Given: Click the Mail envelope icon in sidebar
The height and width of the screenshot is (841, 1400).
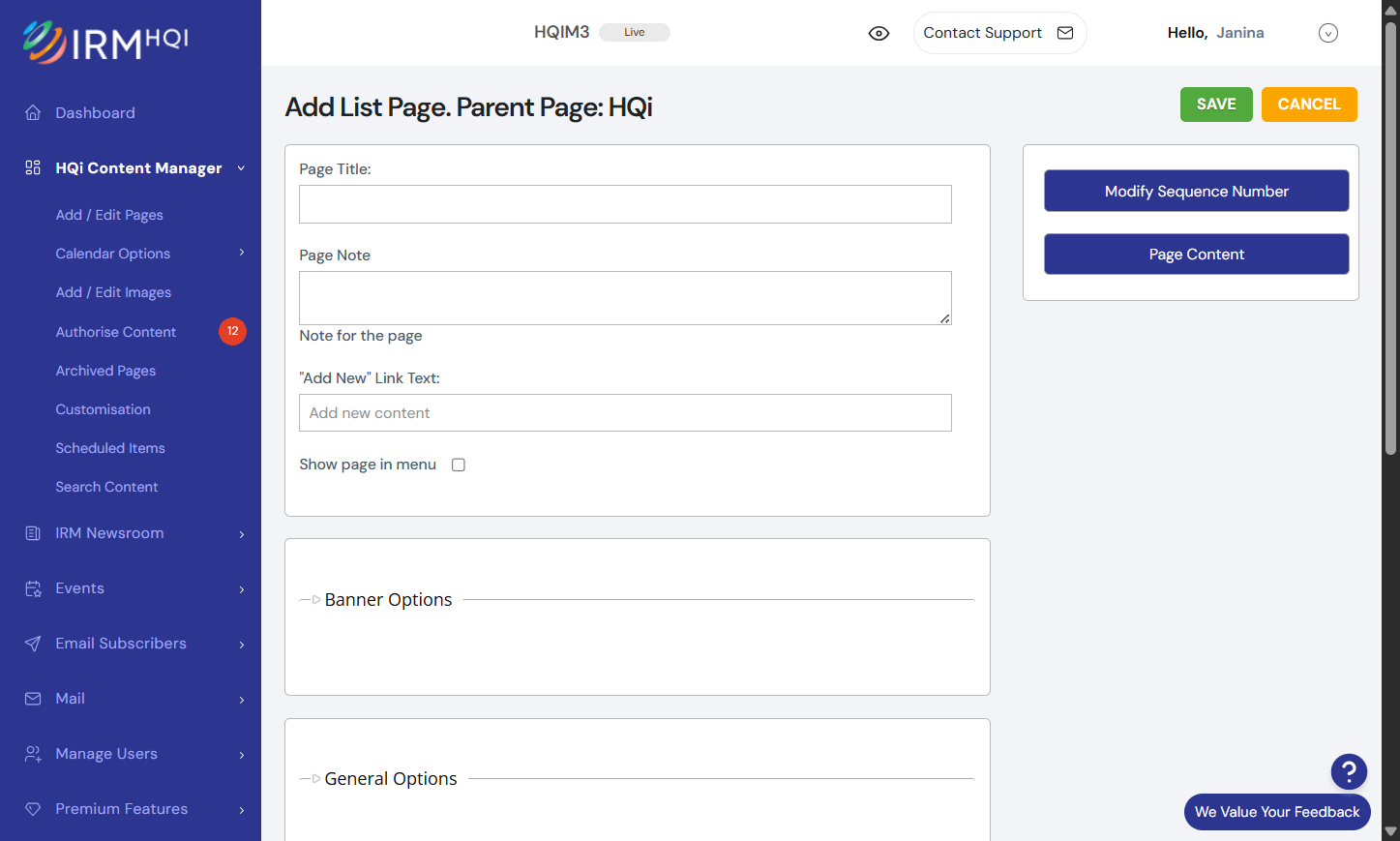Looking at the screenshot, I should pos(33,699).
